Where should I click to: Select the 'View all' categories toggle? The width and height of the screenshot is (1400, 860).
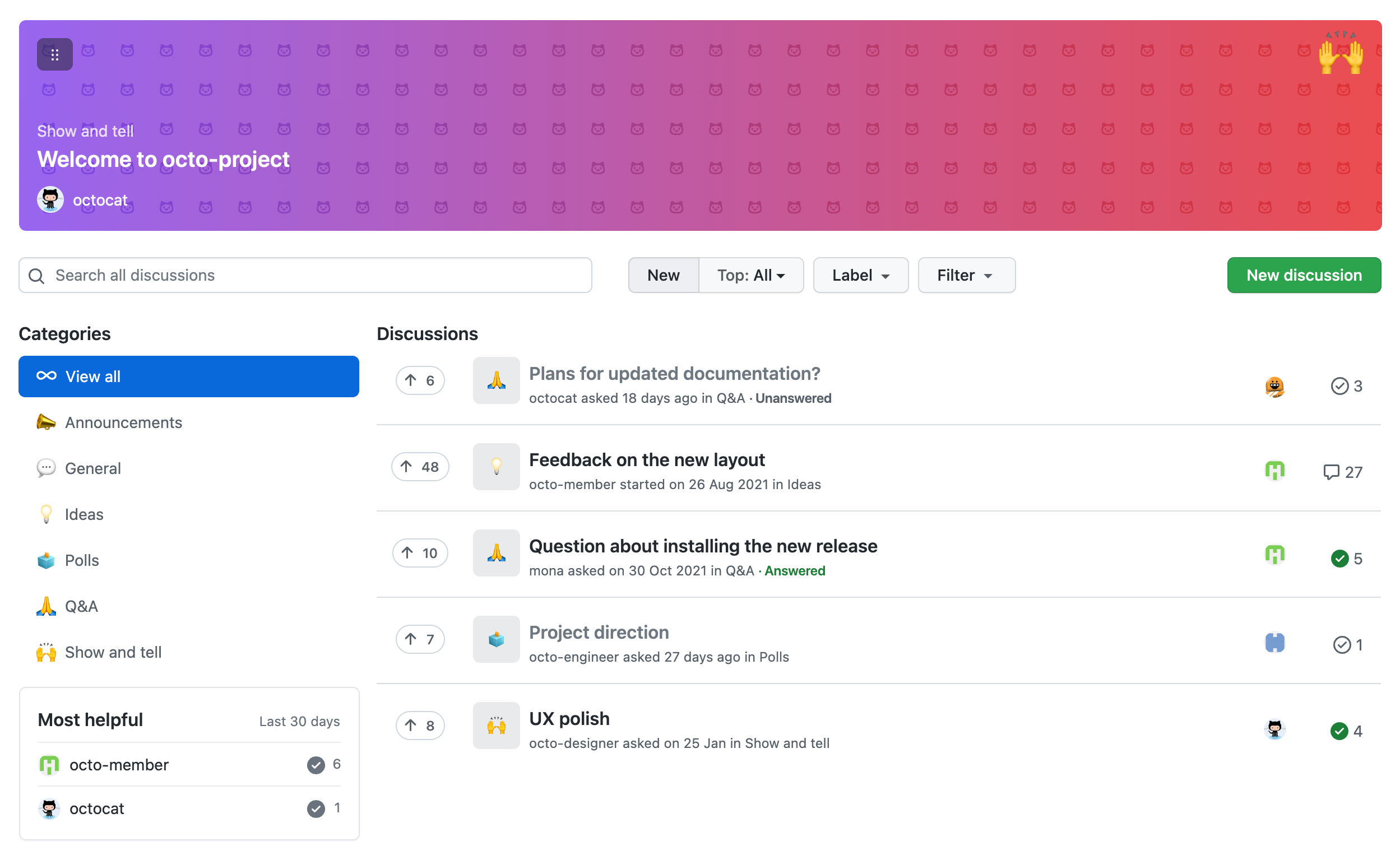189,376
